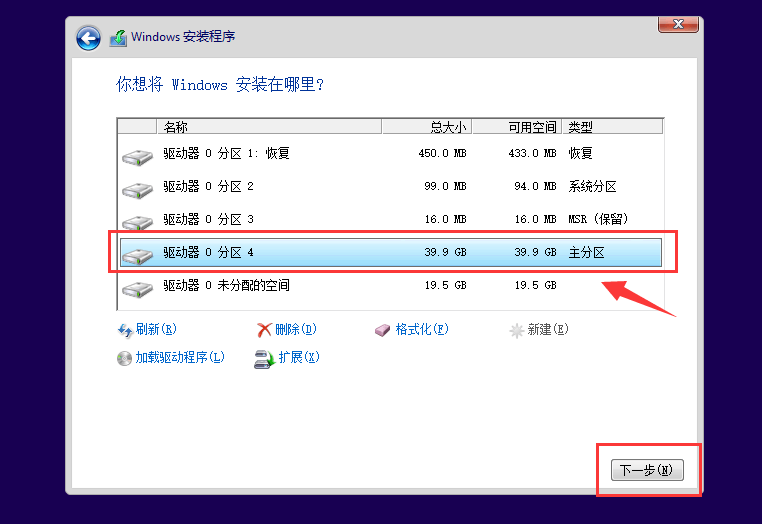Click the CD load driver icon
Viewport: 762px width, 524px height.
point(124,359)
